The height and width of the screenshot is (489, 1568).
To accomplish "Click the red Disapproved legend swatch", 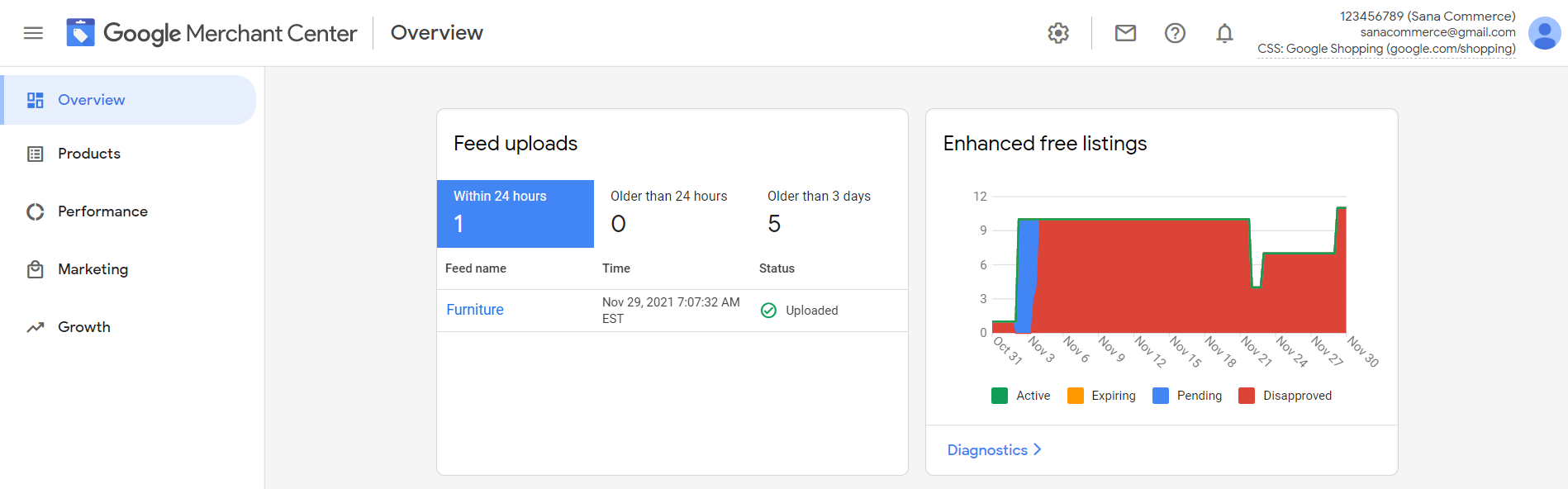I will coord(1247,396).
